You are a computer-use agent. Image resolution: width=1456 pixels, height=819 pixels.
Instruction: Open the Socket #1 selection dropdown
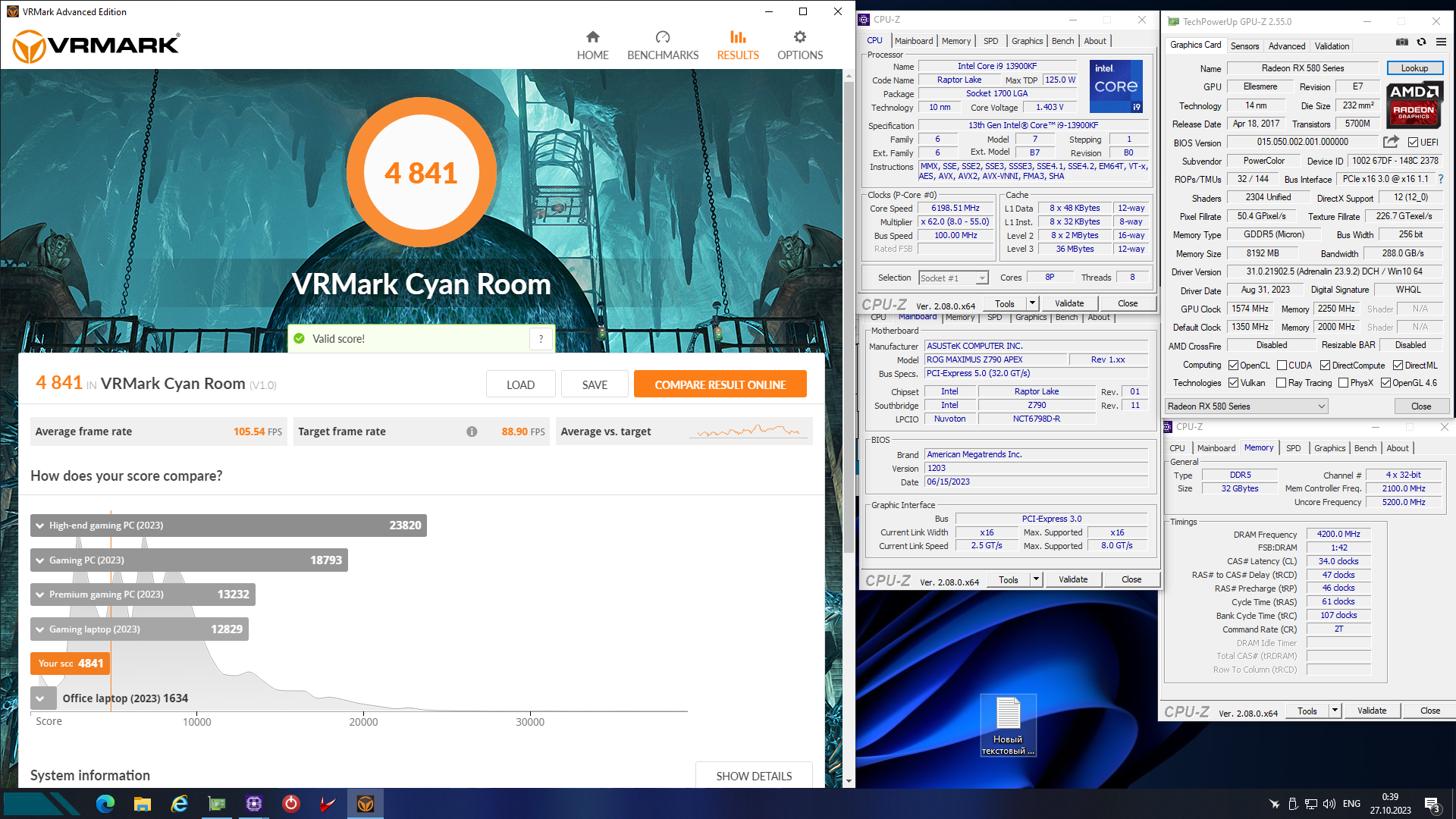(x=954, y=278)
